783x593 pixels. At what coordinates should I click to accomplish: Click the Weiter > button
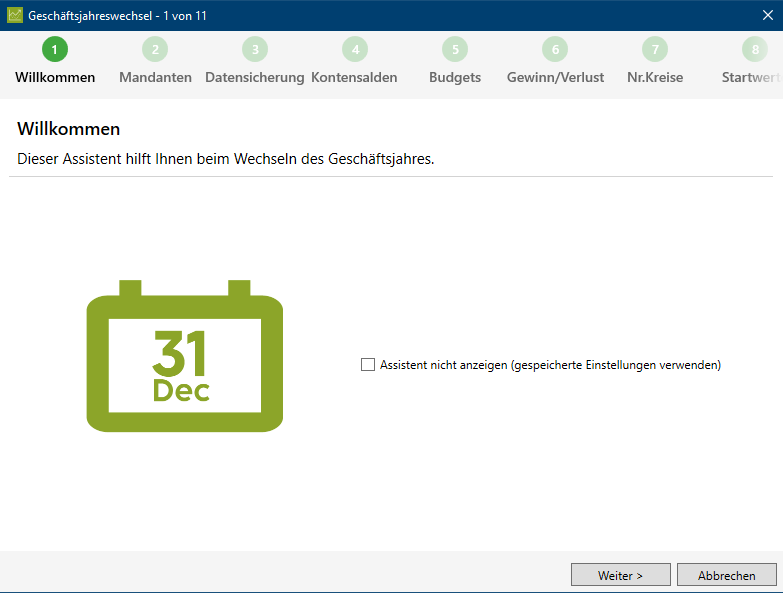click(x=621, y=575)
